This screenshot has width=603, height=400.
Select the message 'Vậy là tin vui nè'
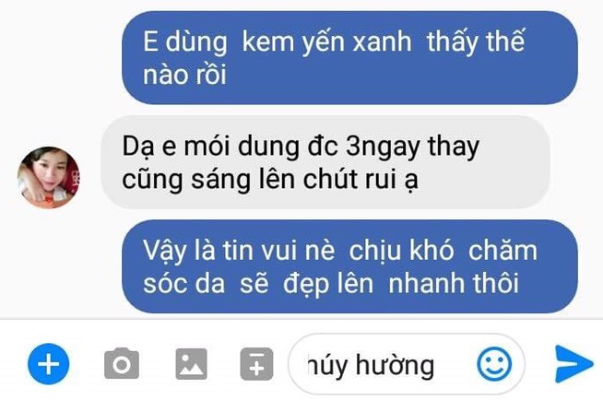click(x=350, y=267)
